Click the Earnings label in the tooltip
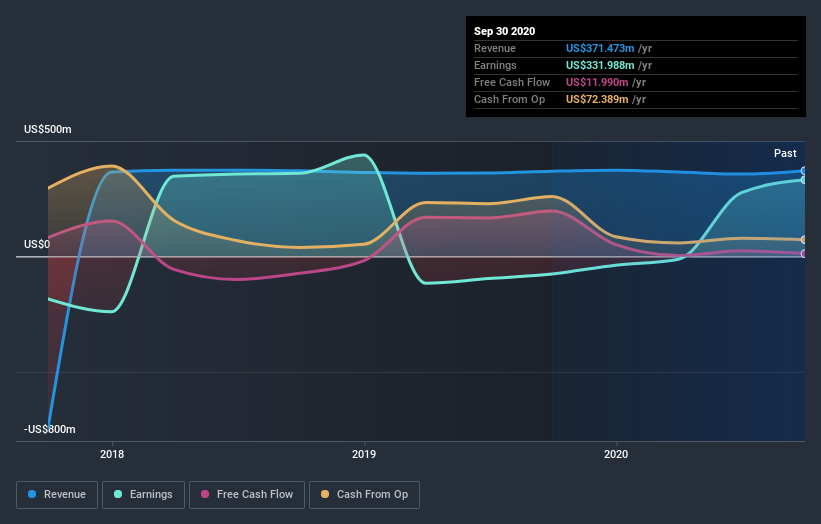 coord(495,65)
